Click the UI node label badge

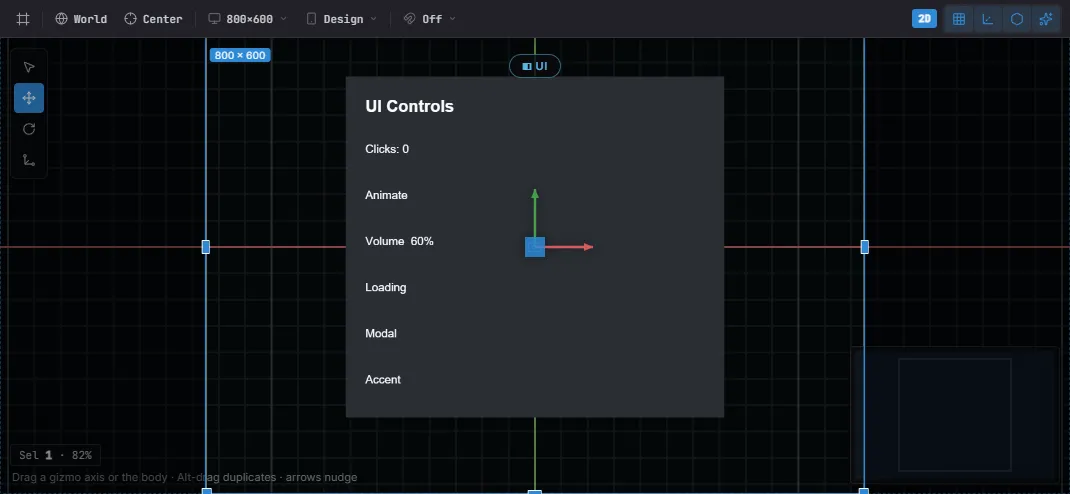(535, 66)
